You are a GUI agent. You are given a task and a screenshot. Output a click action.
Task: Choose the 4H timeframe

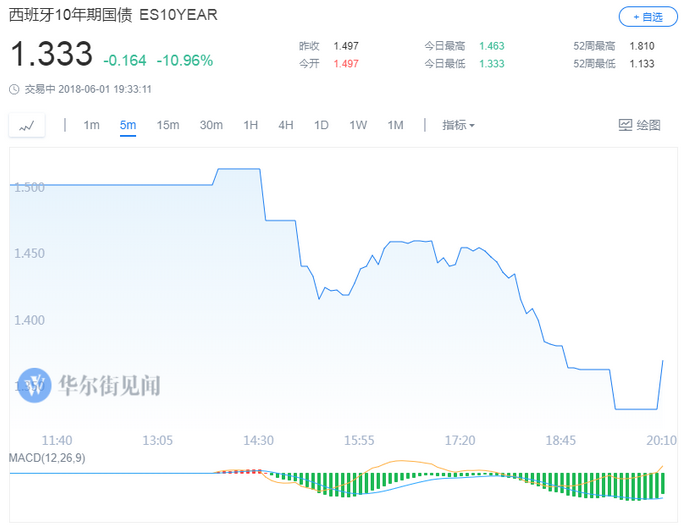tap(286, 125)
